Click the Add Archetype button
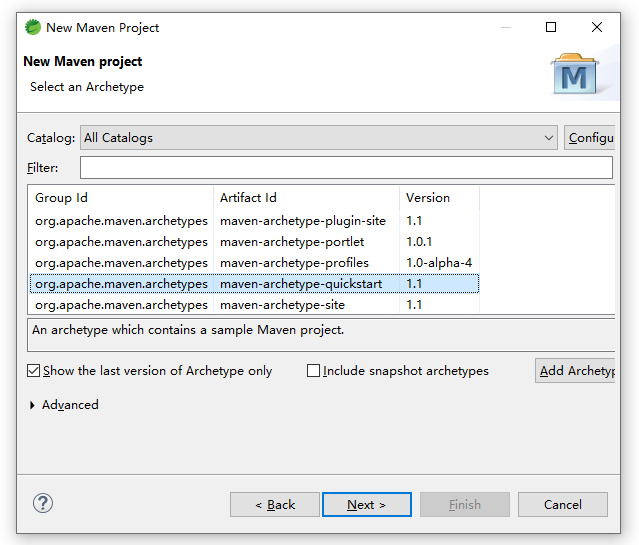 click(x=575, y=371)
